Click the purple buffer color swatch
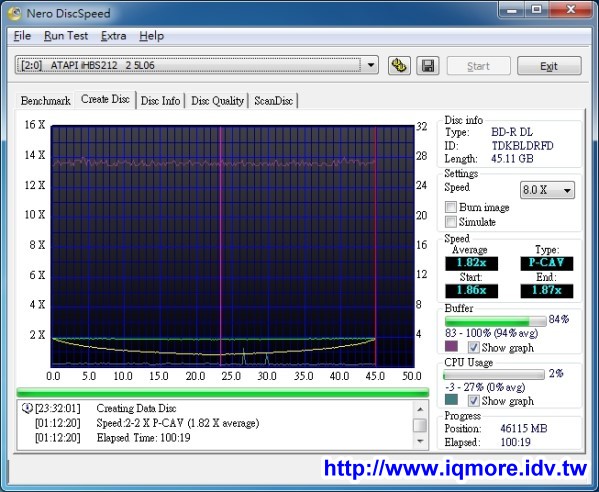Viewport: 599px width, 492px height. 452,346
